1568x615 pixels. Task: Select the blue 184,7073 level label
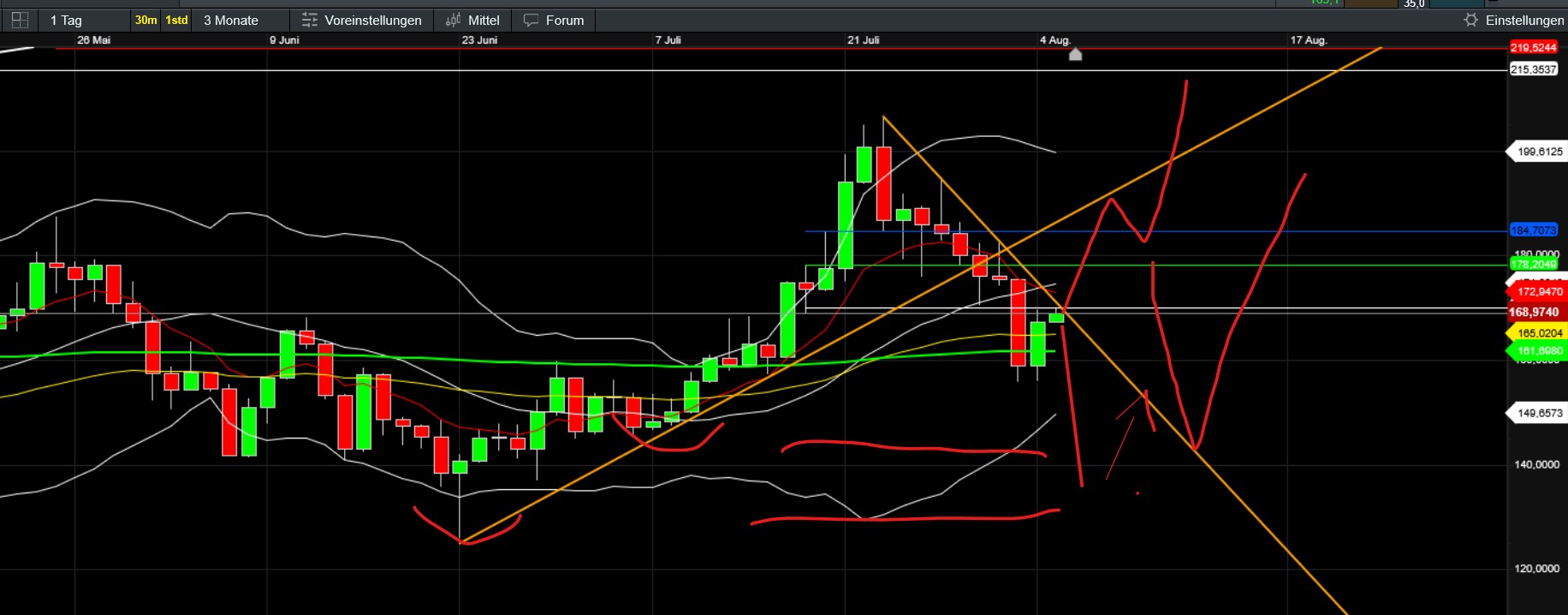[x=1533, y=230]
